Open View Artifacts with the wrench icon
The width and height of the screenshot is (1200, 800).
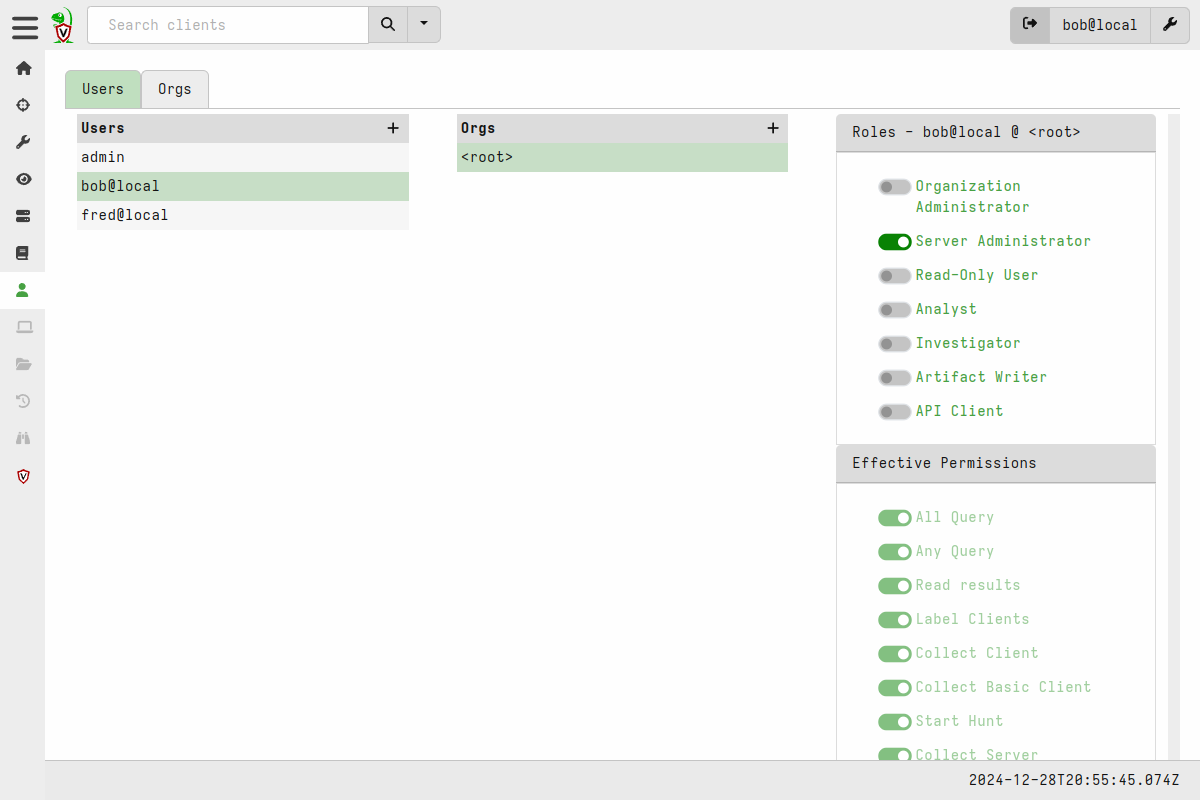[23, 141]
